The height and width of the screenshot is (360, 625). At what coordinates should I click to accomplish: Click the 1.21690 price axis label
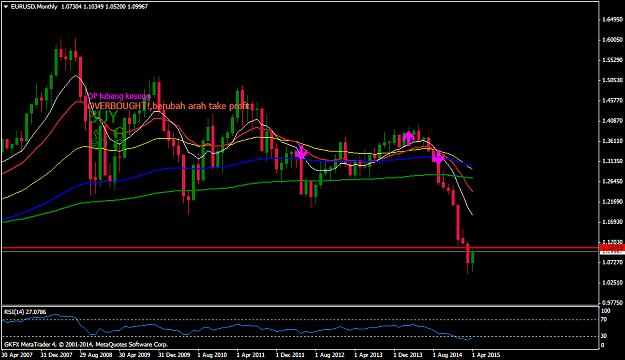click(x=613, y=202)
